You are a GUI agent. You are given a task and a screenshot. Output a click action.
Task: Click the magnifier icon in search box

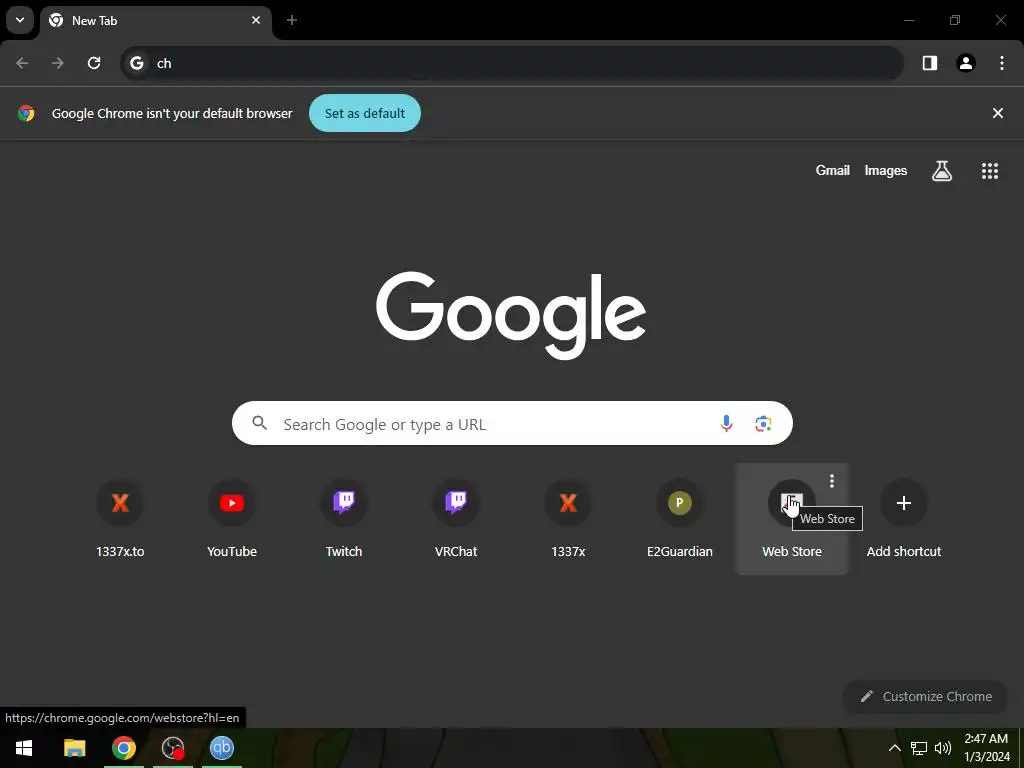260,423
